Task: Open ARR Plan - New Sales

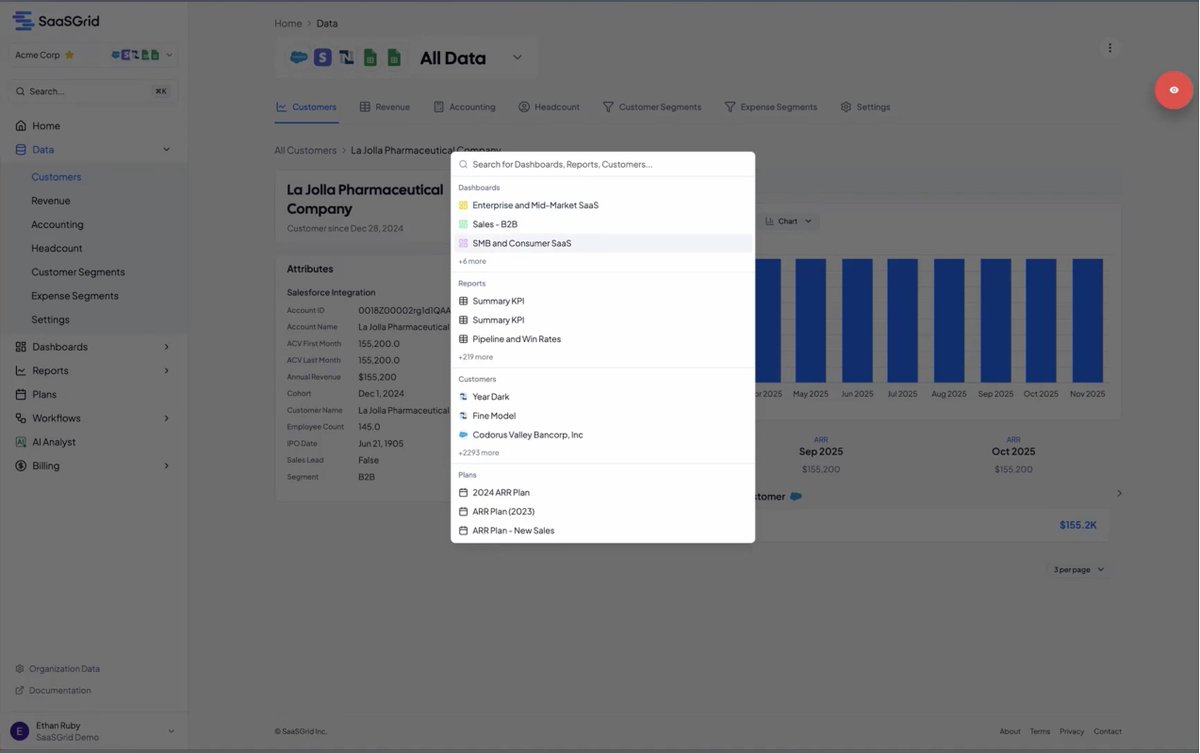Action: [x=603, y=531]
